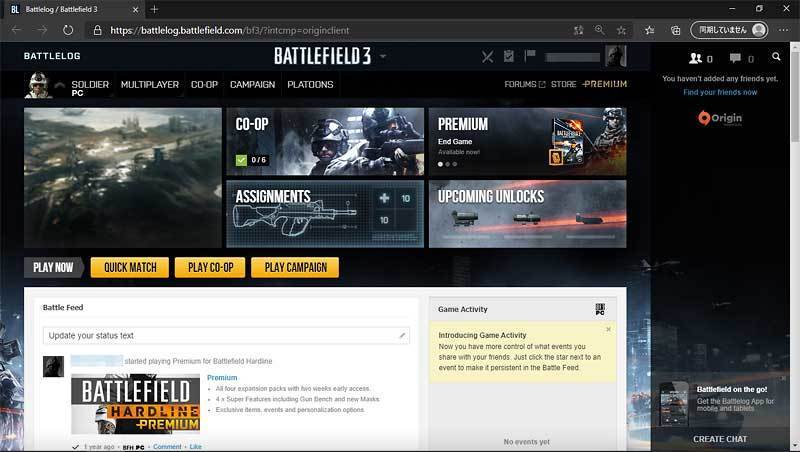This screenshot has width=800, height=452.
Task: Click the feed poster avatar thumbnail
Action: pos(53,366)
